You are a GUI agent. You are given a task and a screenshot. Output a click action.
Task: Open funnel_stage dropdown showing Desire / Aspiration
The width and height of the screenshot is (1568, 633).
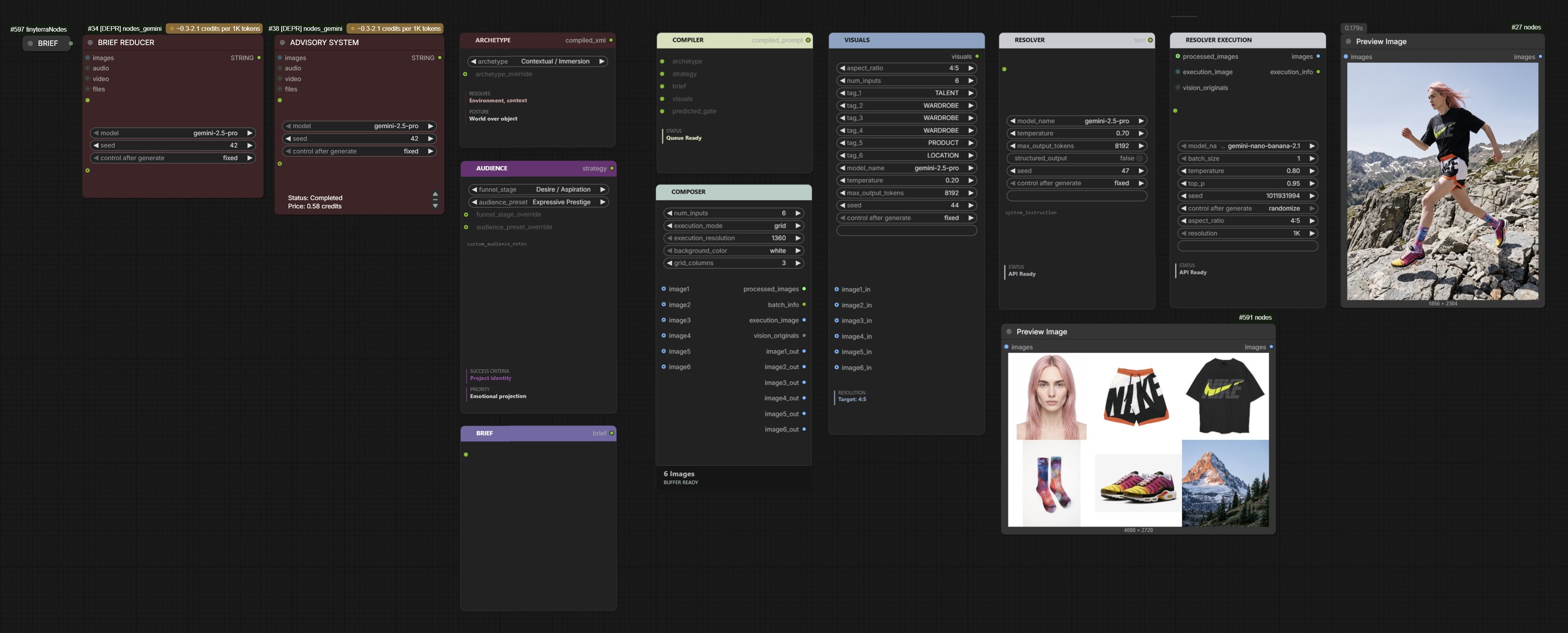click(x=538, y=189)
